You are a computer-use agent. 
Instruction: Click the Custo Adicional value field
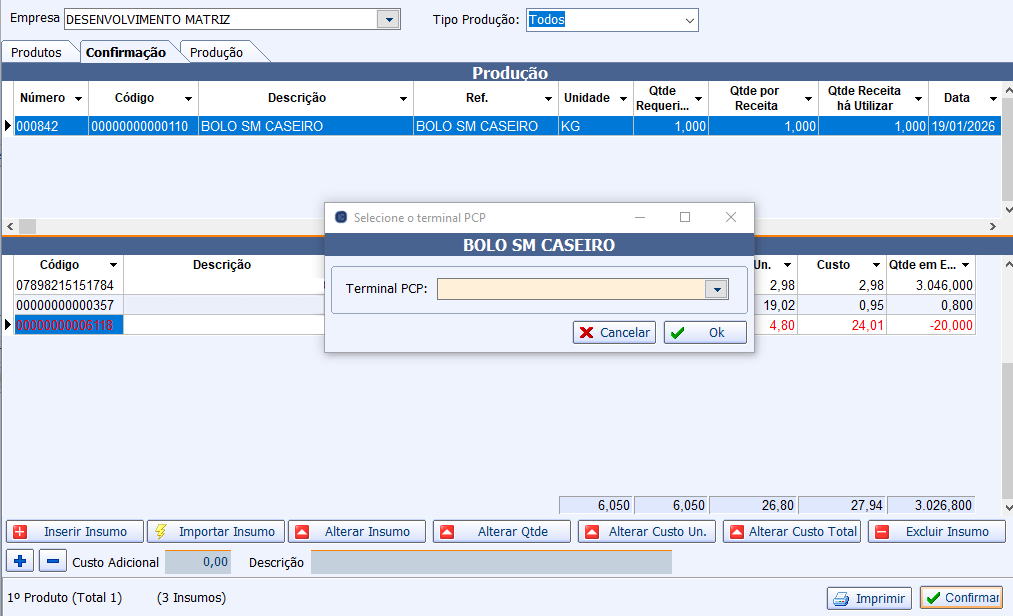198,562
